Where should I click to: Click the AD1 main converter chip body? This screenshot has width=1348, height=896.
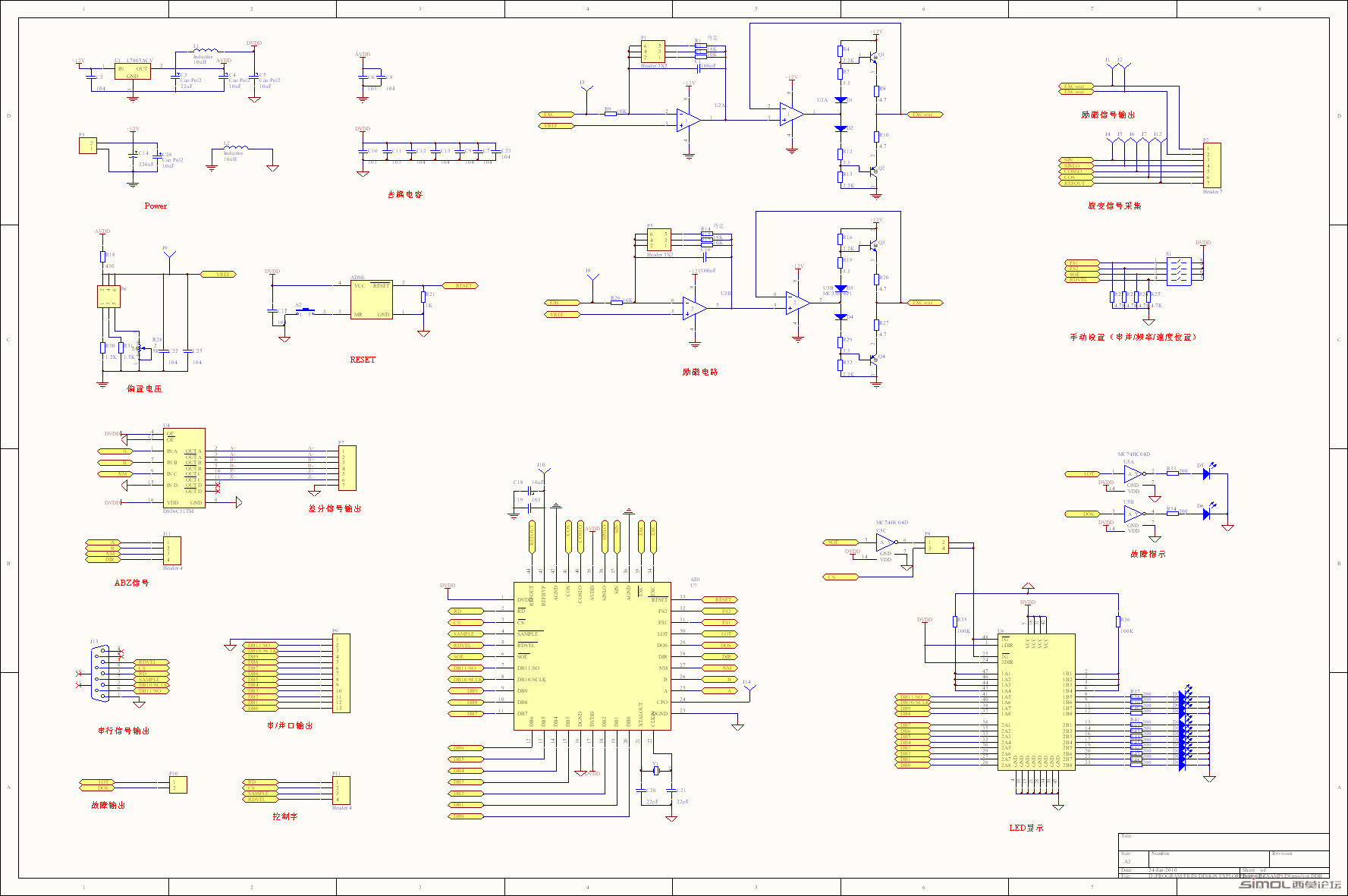[x=592, y=656]
